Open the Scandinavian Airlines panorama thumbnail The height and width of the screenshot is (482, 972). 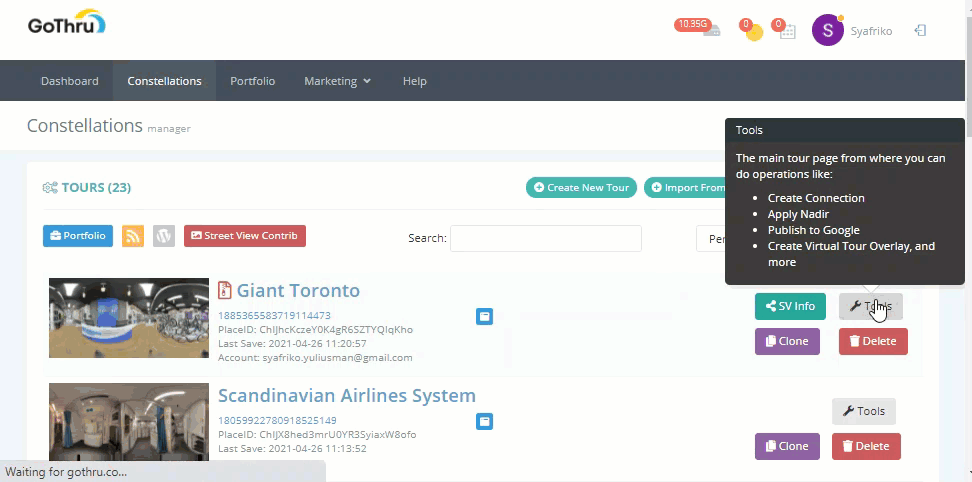pos(129,421)
